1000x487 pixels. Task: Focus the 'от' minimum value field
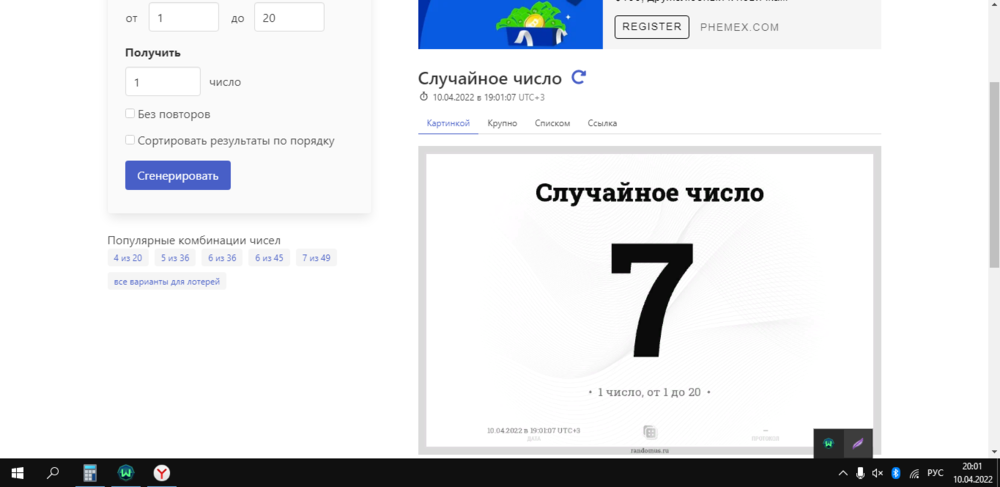[x=184, y=17]
